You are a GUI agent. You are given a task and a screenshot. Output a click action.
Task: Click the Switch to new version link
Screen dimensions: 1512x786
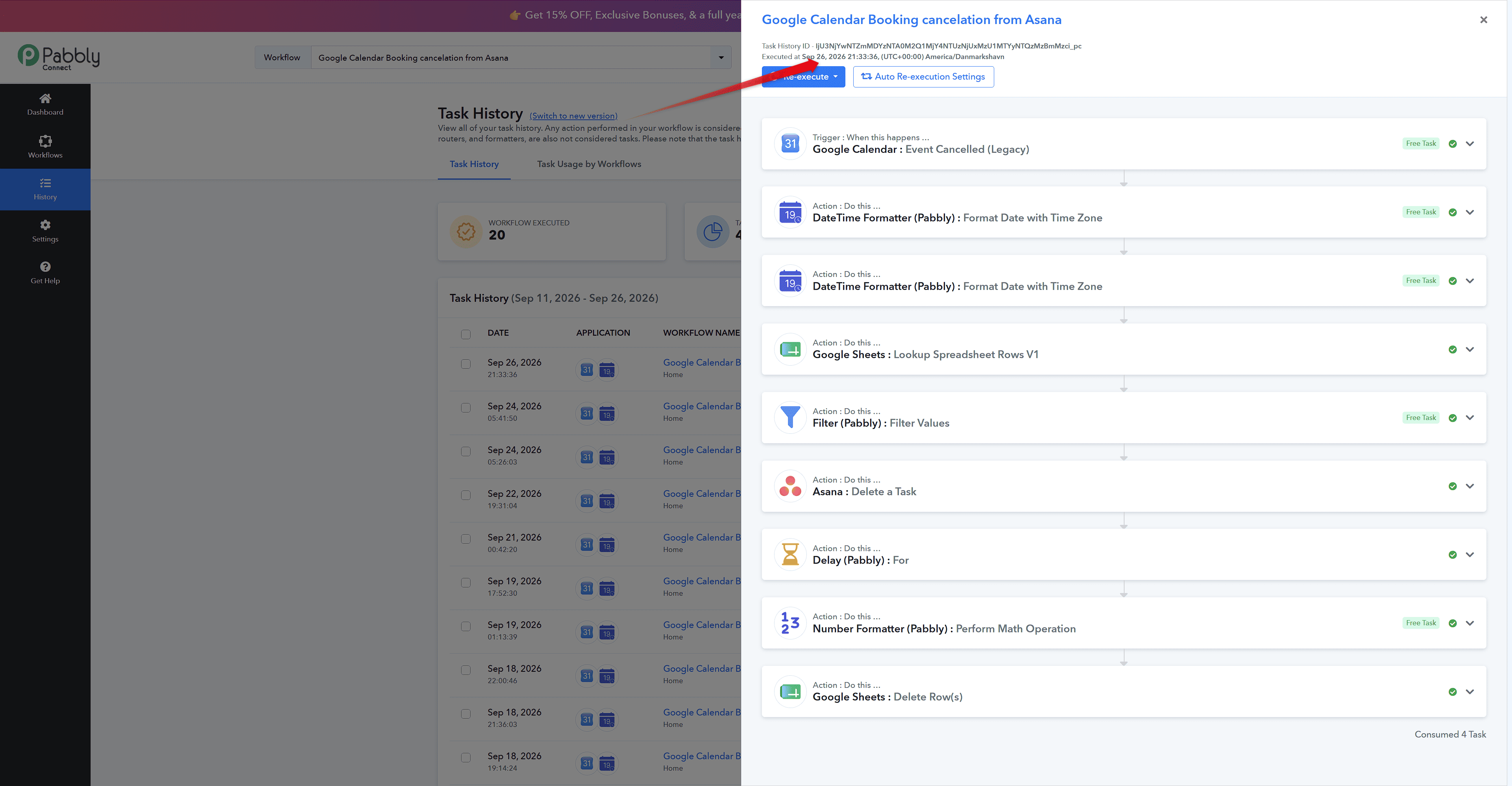click(x=573, y=116)
